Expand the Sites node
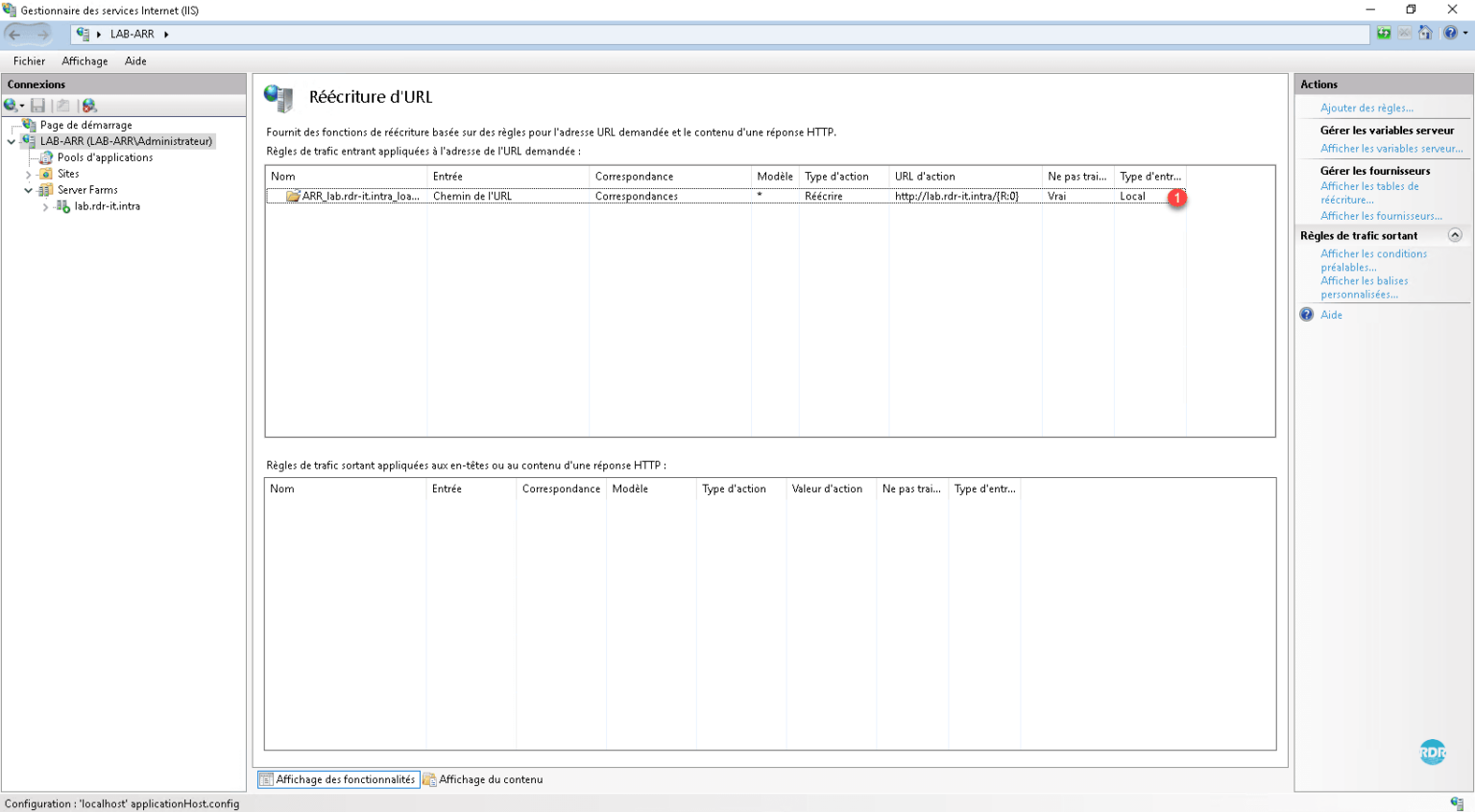This screenshot has width=1475, height=812. pos(29,174)
